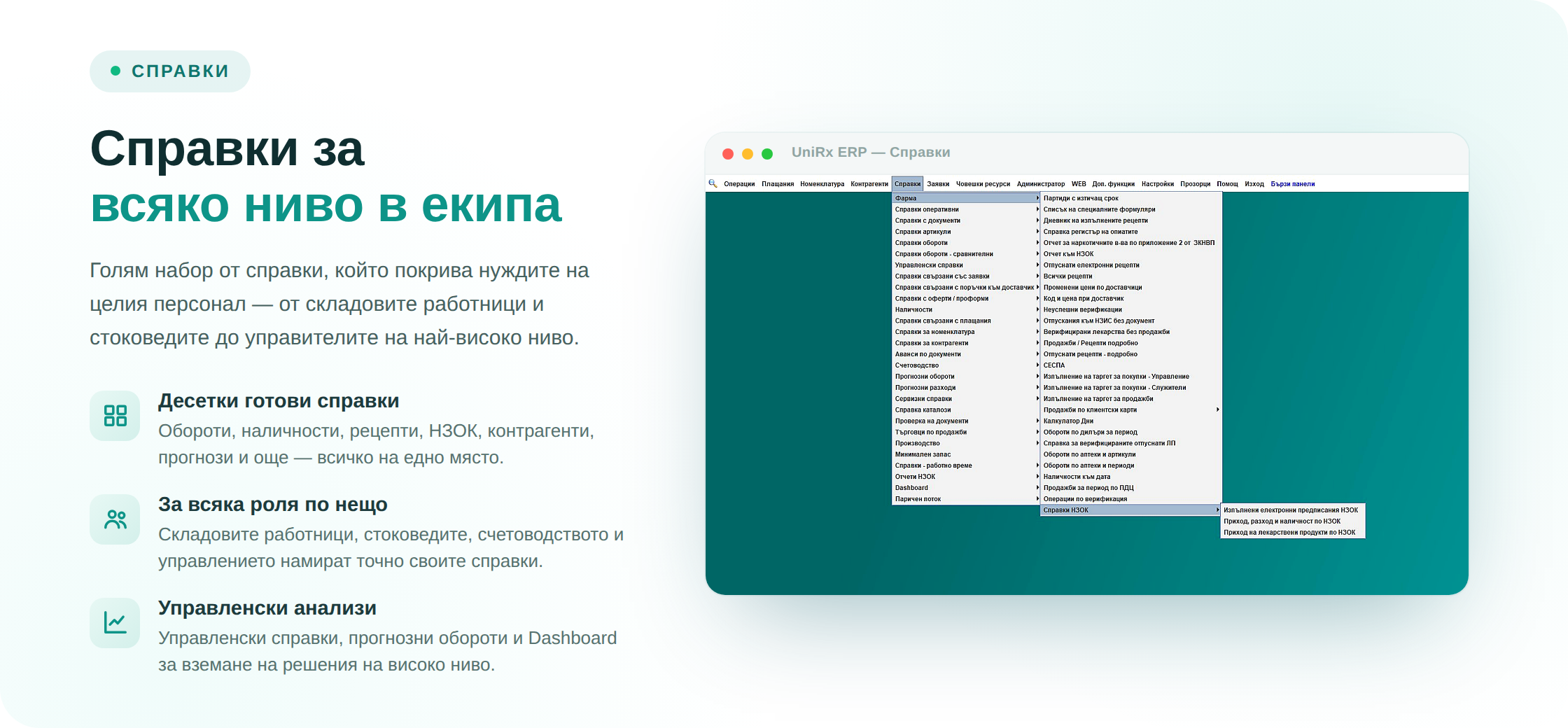Image resolution: width=1568 pixels, height=728 pixels.
Task: Select Сервизни справки entry
Action: [966, 399]
